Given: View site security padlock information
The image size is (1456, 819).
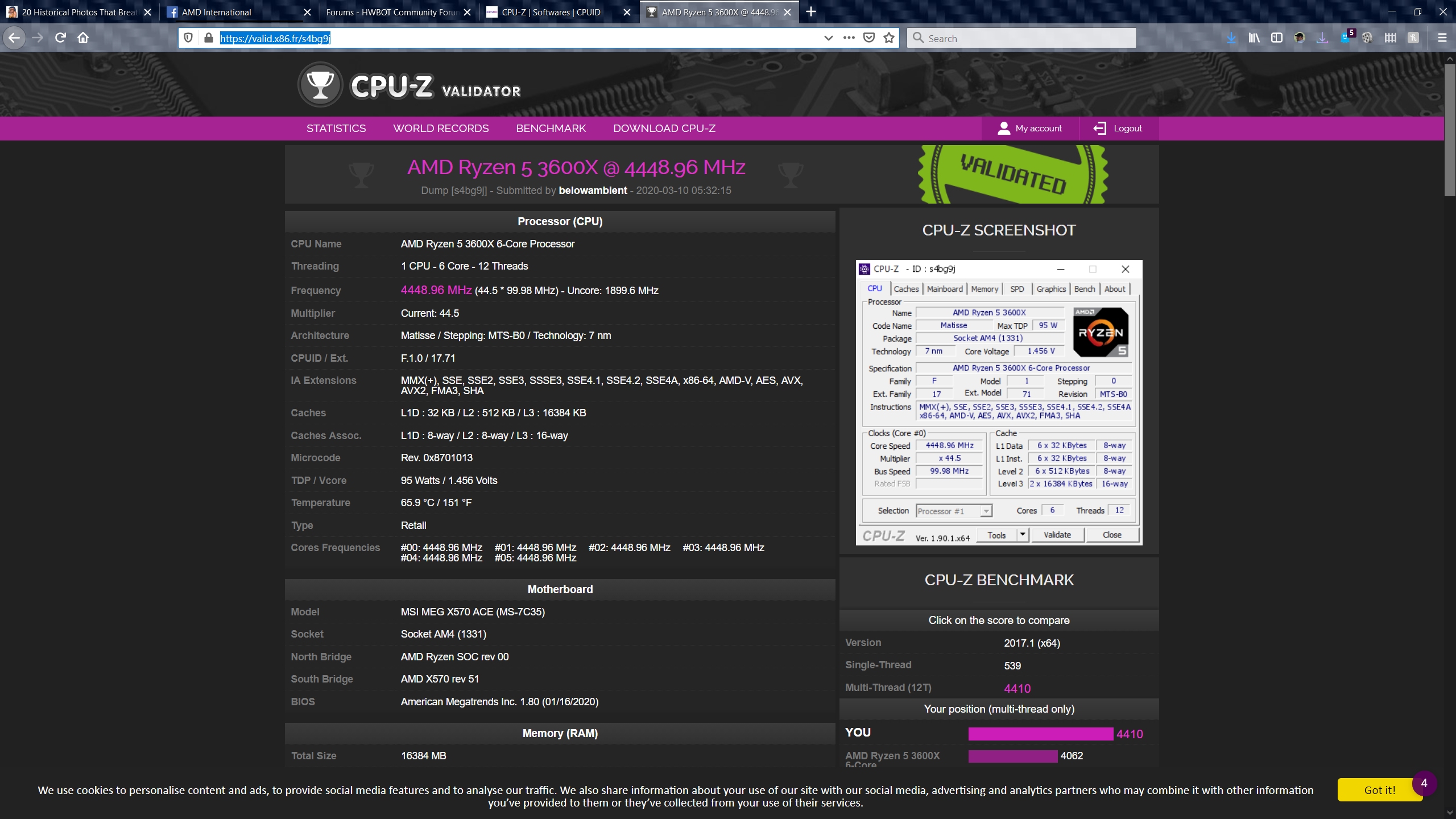Looking at the screenshot, I should [209, 38].
